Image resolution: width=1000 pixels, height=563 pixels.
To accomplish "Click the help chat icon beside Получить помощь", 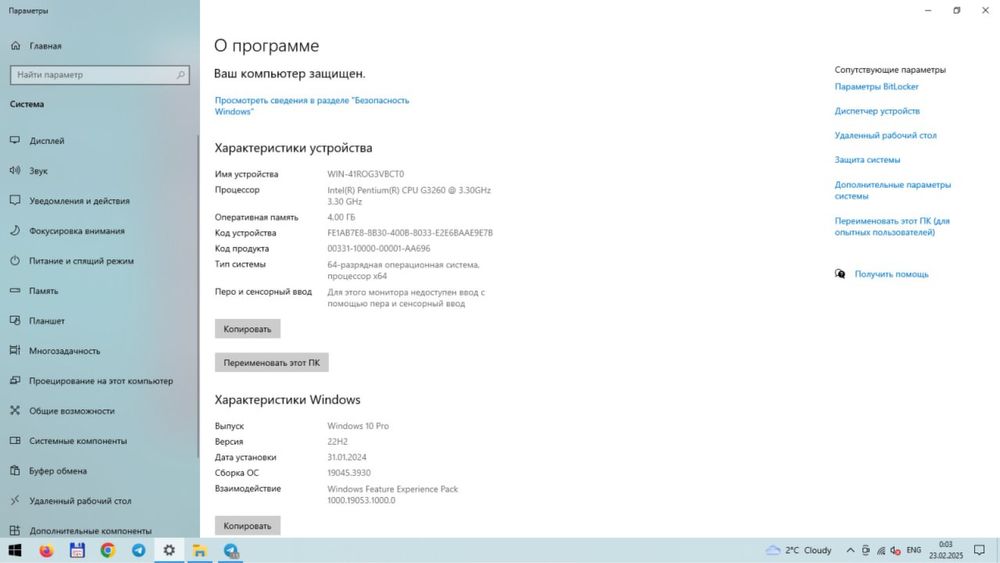I will click(x=840, y=274).
